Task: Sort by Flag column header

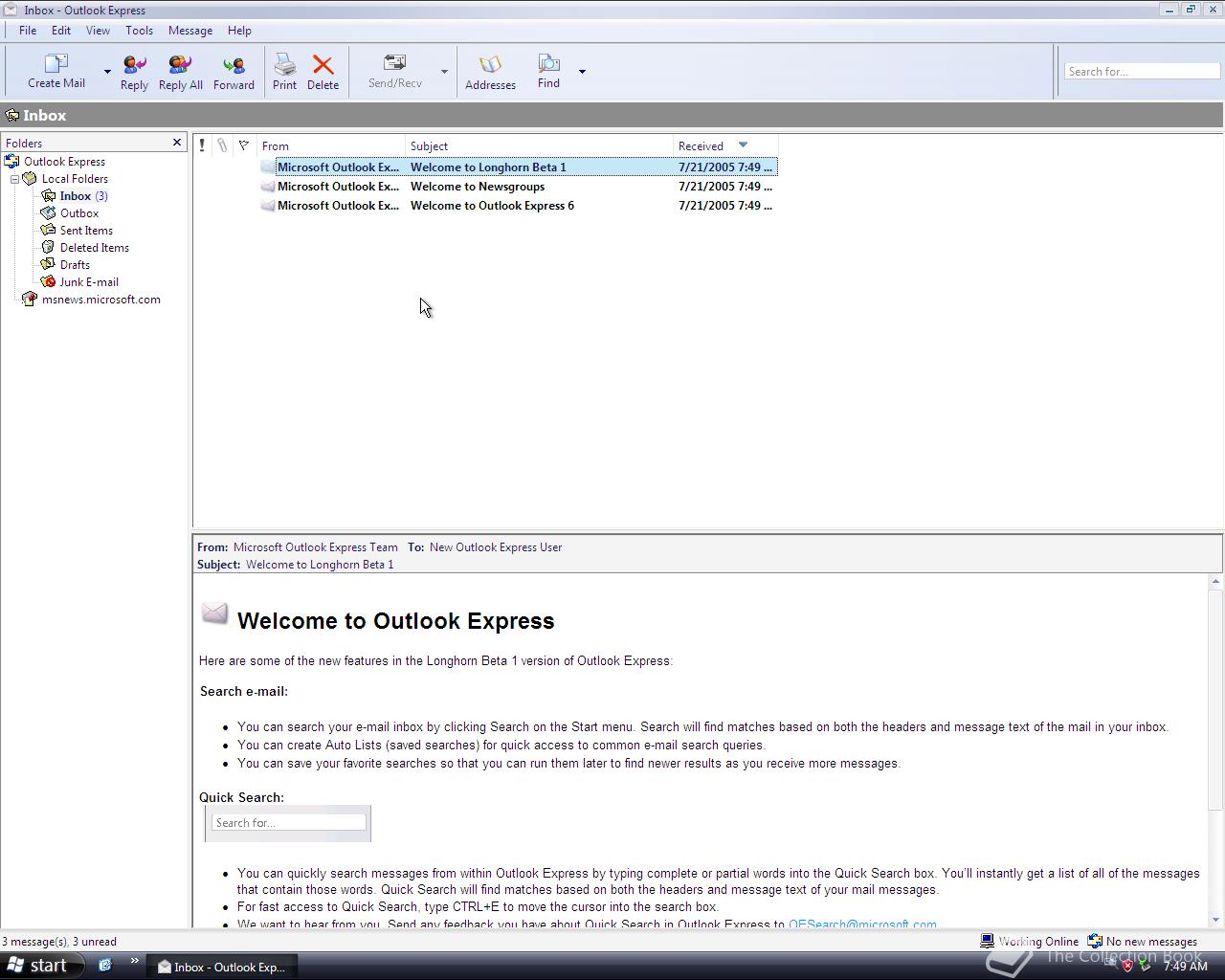Action: point(244,145)
